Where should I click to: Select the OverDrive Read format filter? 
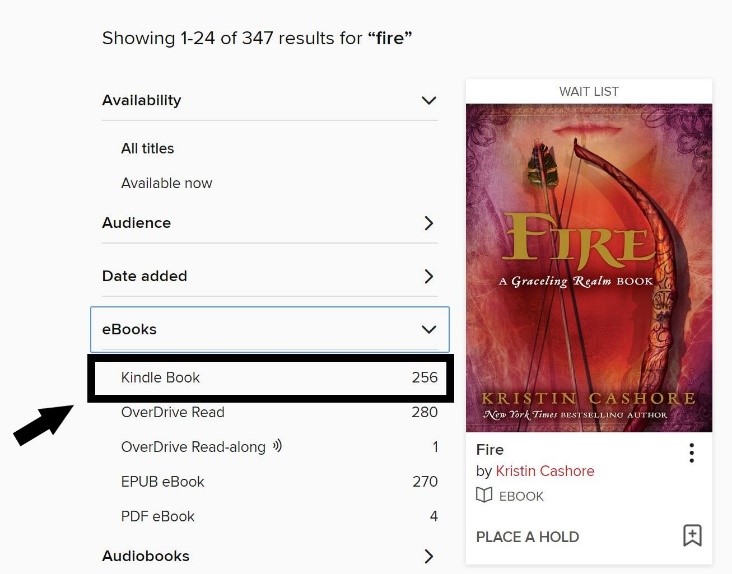[173, 412]
